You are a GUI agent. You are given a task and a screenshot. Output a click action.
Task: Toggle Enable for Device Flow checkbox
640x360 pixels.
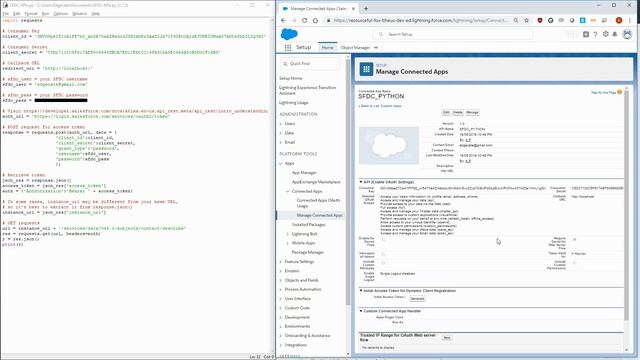[x=383, y=240]
